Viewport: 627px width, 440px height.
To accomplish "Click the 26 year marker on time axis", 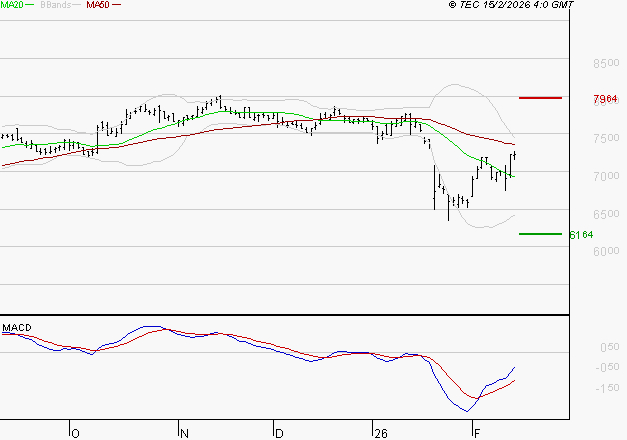I will click(x=381, y=434).
